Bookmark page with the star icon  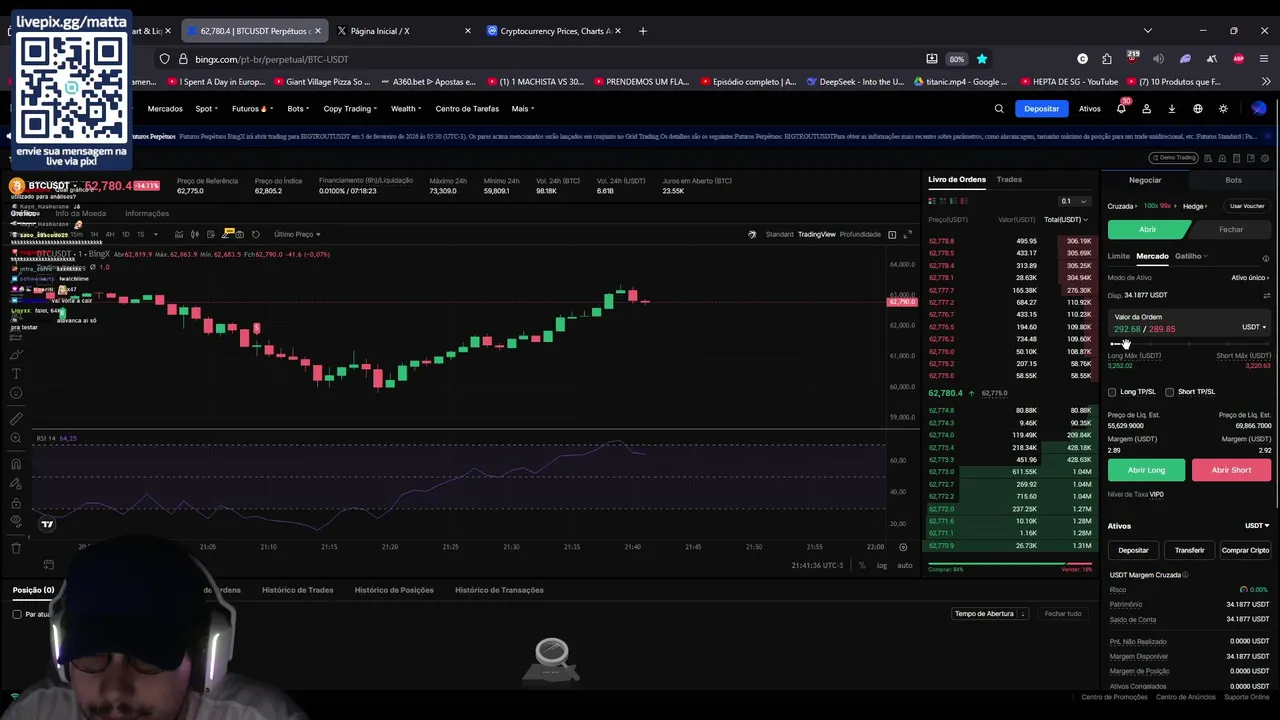click(982, 59)
